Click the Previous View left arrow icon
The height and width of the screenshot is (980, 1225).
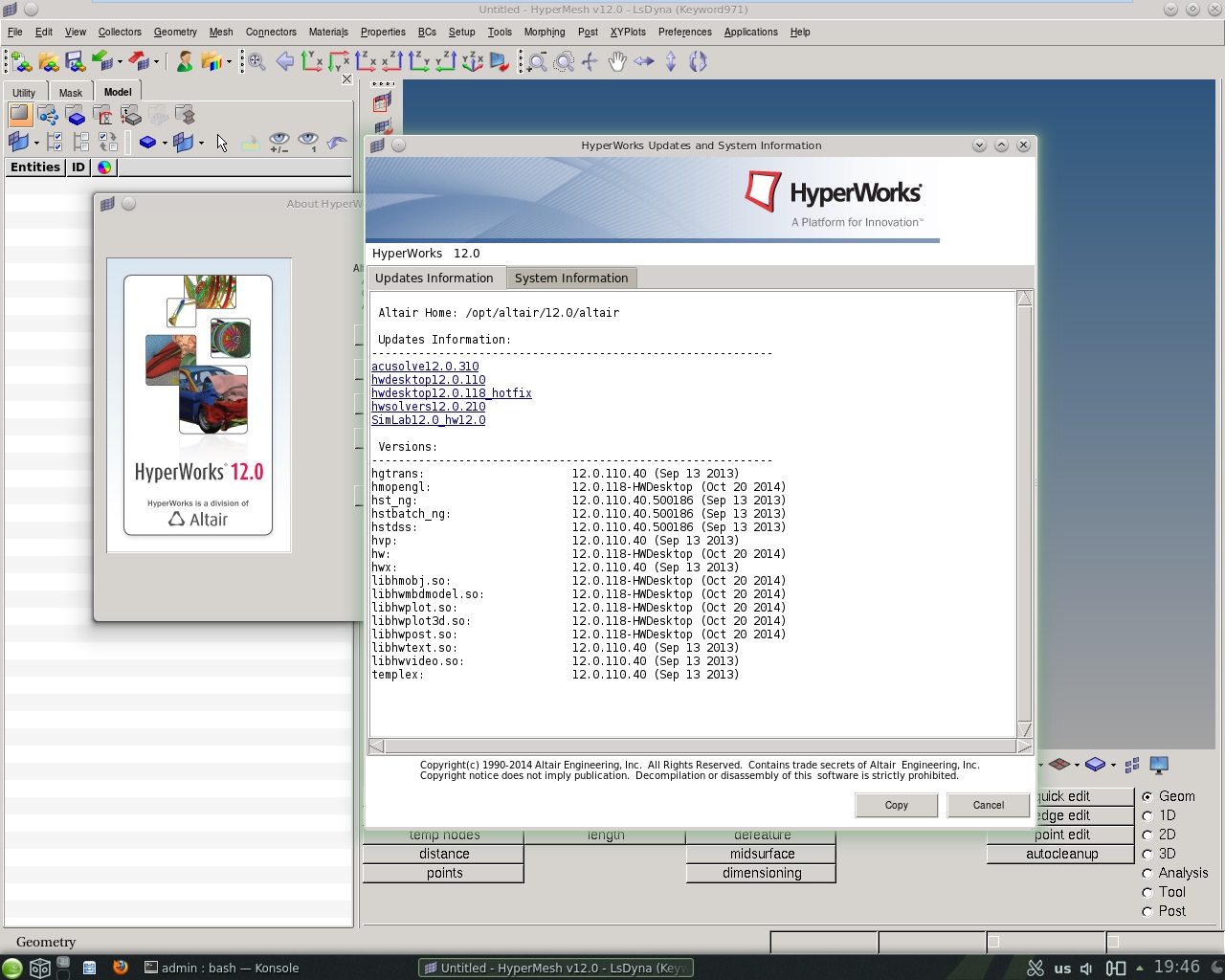(284, 62)
